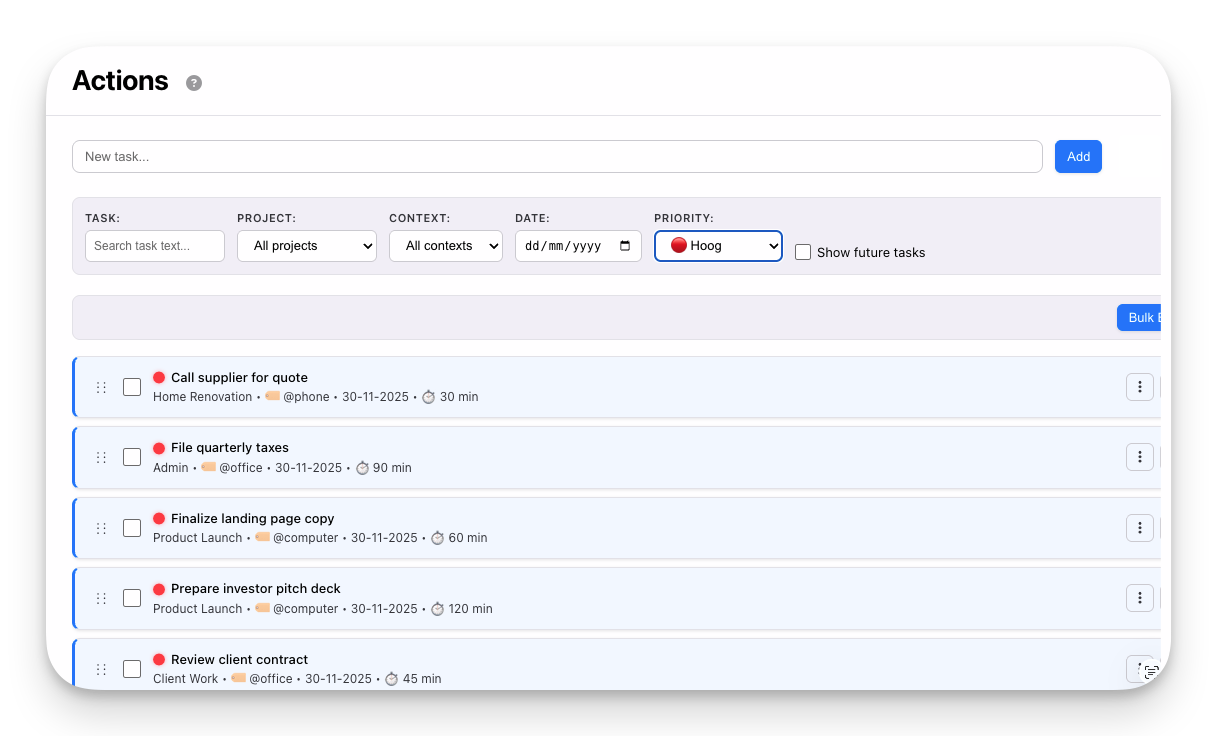Screen dimensions: 1217x736
Task: Open the All contexts dropdown
Action: pyautogui.click(x=446, y=246)
